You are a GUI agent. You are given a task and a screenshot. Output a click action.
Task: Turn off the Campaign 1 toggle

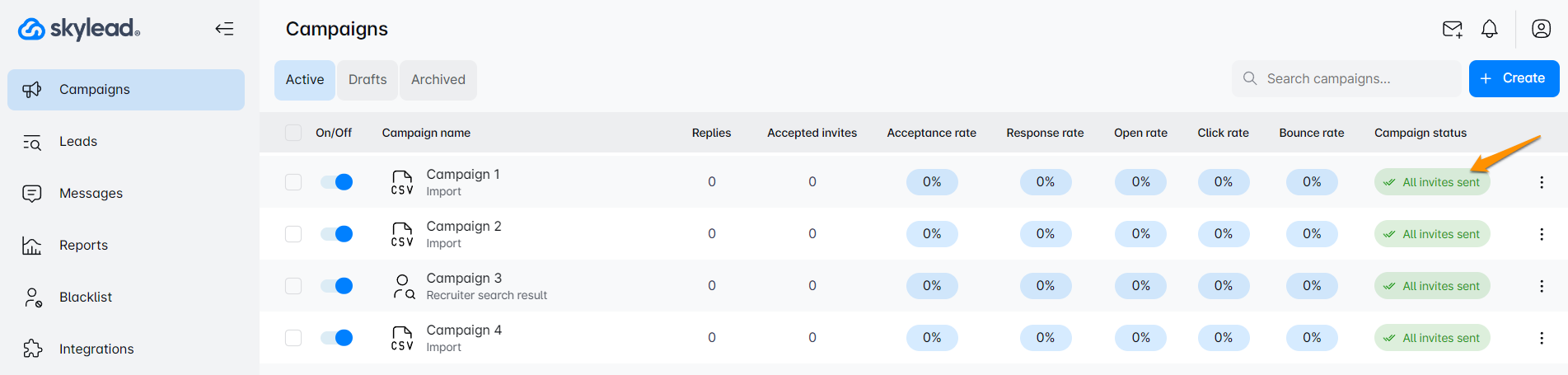(337, 182)
